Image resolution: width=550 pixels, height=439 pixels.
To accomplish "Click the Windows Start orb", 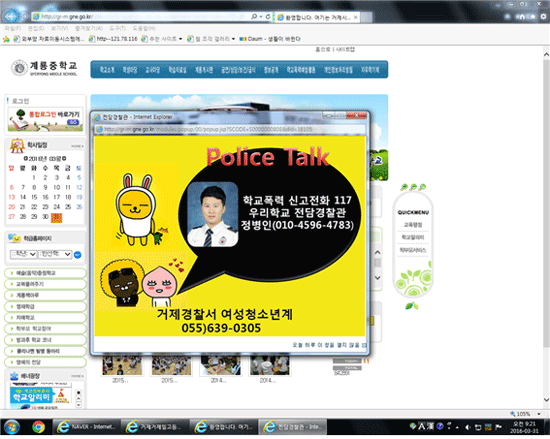I will point(12,427).
